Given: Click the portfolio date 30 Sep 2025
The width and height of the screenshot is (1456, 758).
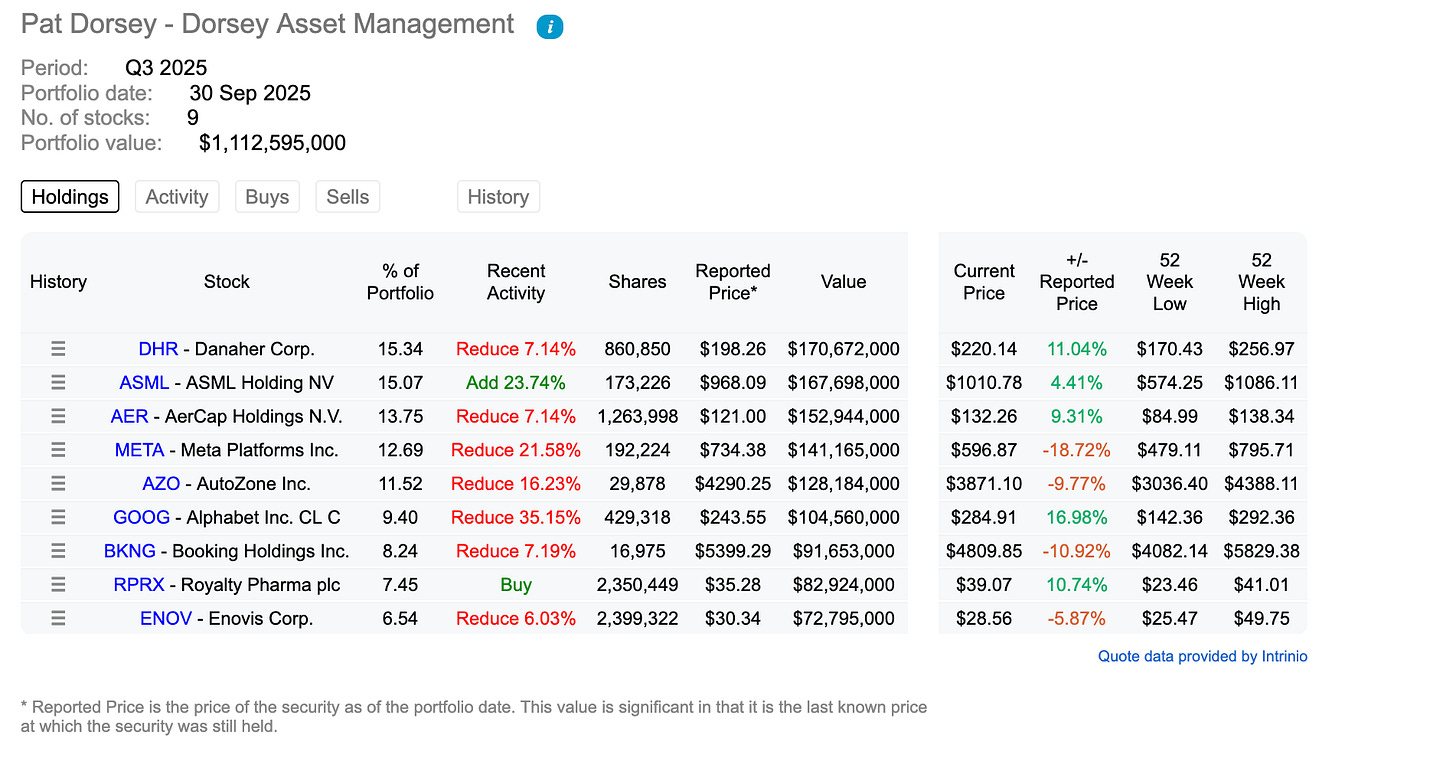Looking at the screenshot, I should (x=250, y=93).
